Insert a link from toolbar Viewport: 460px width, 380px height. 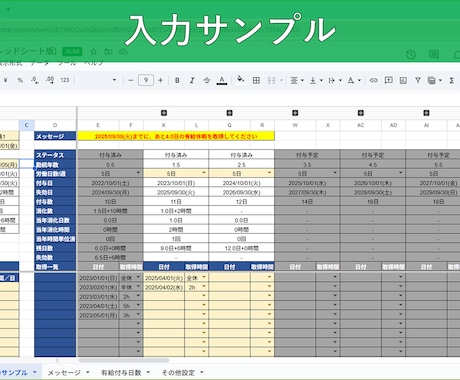coord(374,80)
